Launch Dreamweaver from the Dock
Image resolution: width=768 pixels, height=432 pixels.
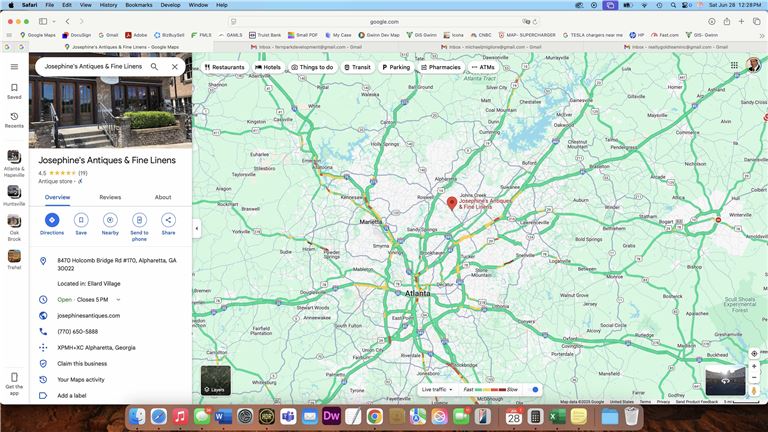332,416
